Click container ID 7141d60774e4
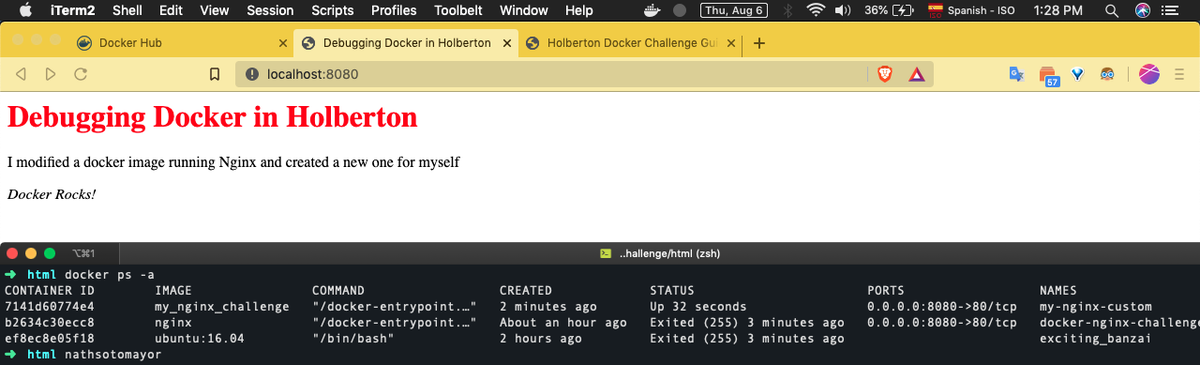1200x365 pixels. pyautogui.click(x=49, y=306)
